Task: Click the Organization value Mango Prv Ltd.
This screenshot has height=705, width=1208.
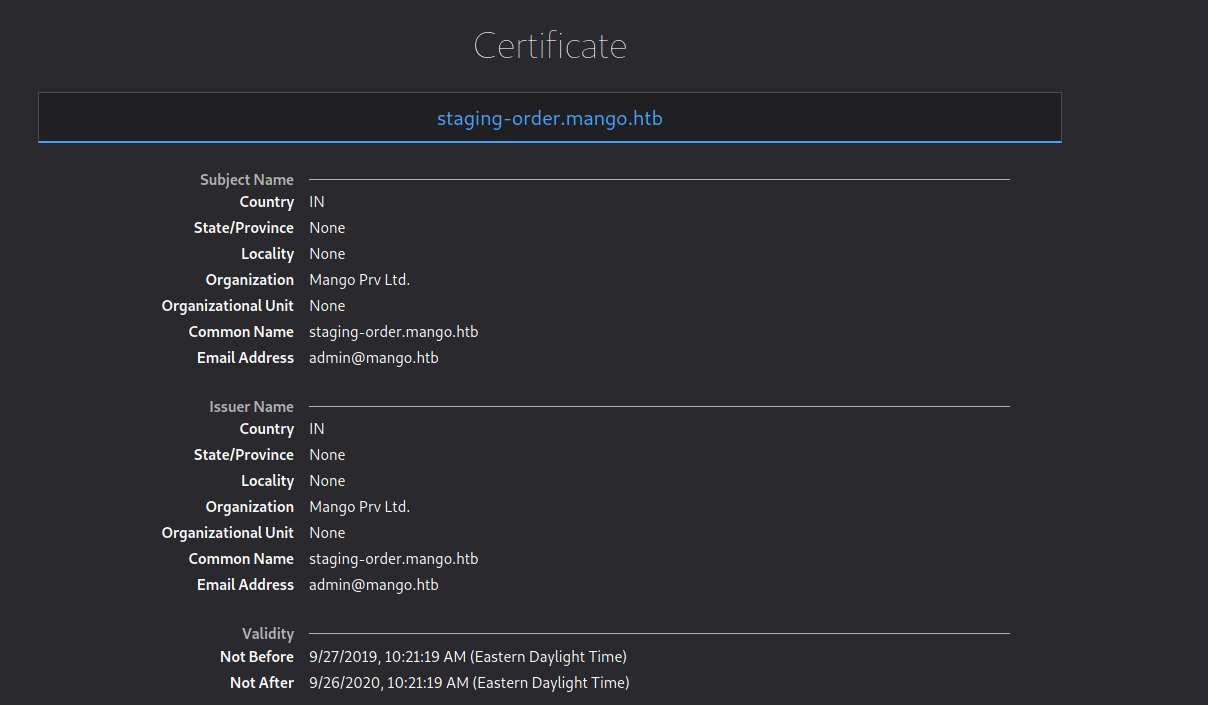Action: pyautogui.click(x=359, y=279)
